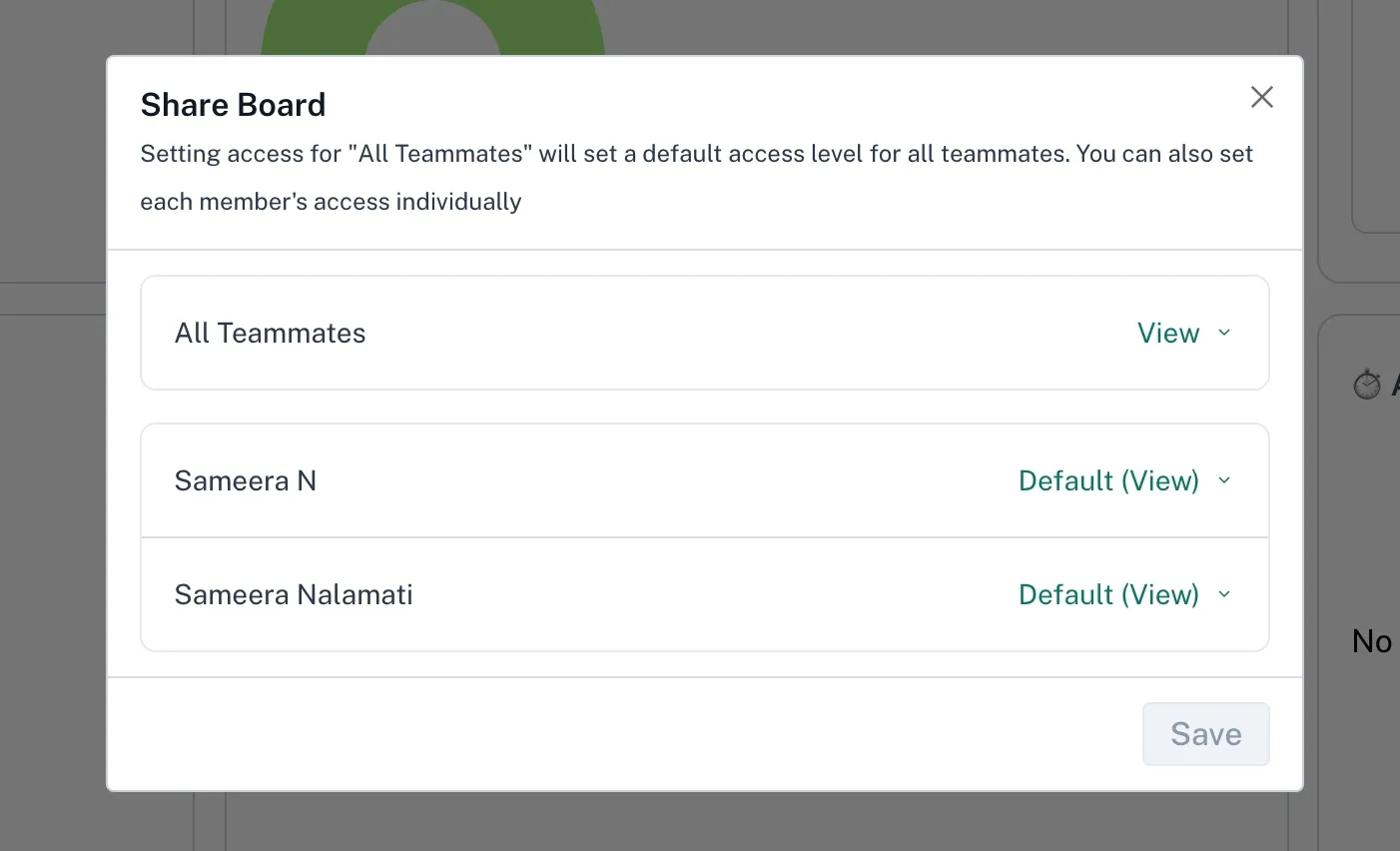Open Sameera Nalamati's "Default (View)" access dropdown

(x=1108, y=595)
